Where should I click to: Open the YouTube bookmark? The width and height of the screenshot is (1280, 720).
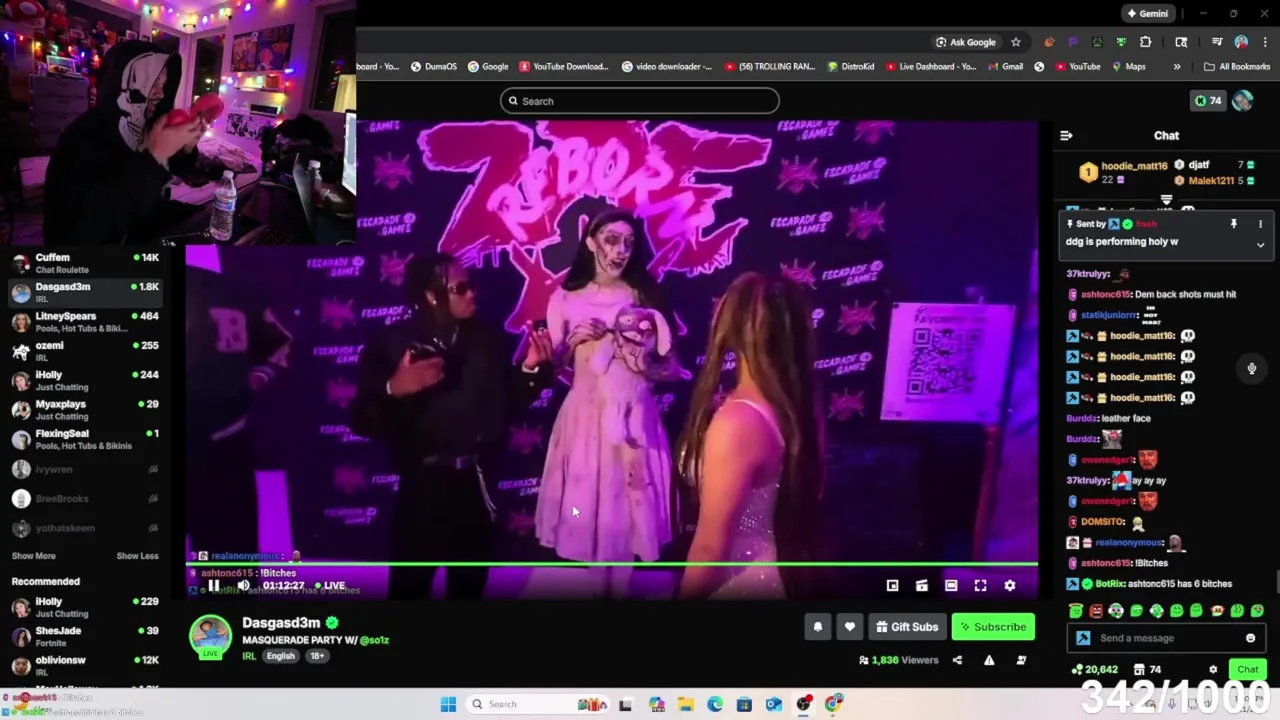[x=1076, y=67]
